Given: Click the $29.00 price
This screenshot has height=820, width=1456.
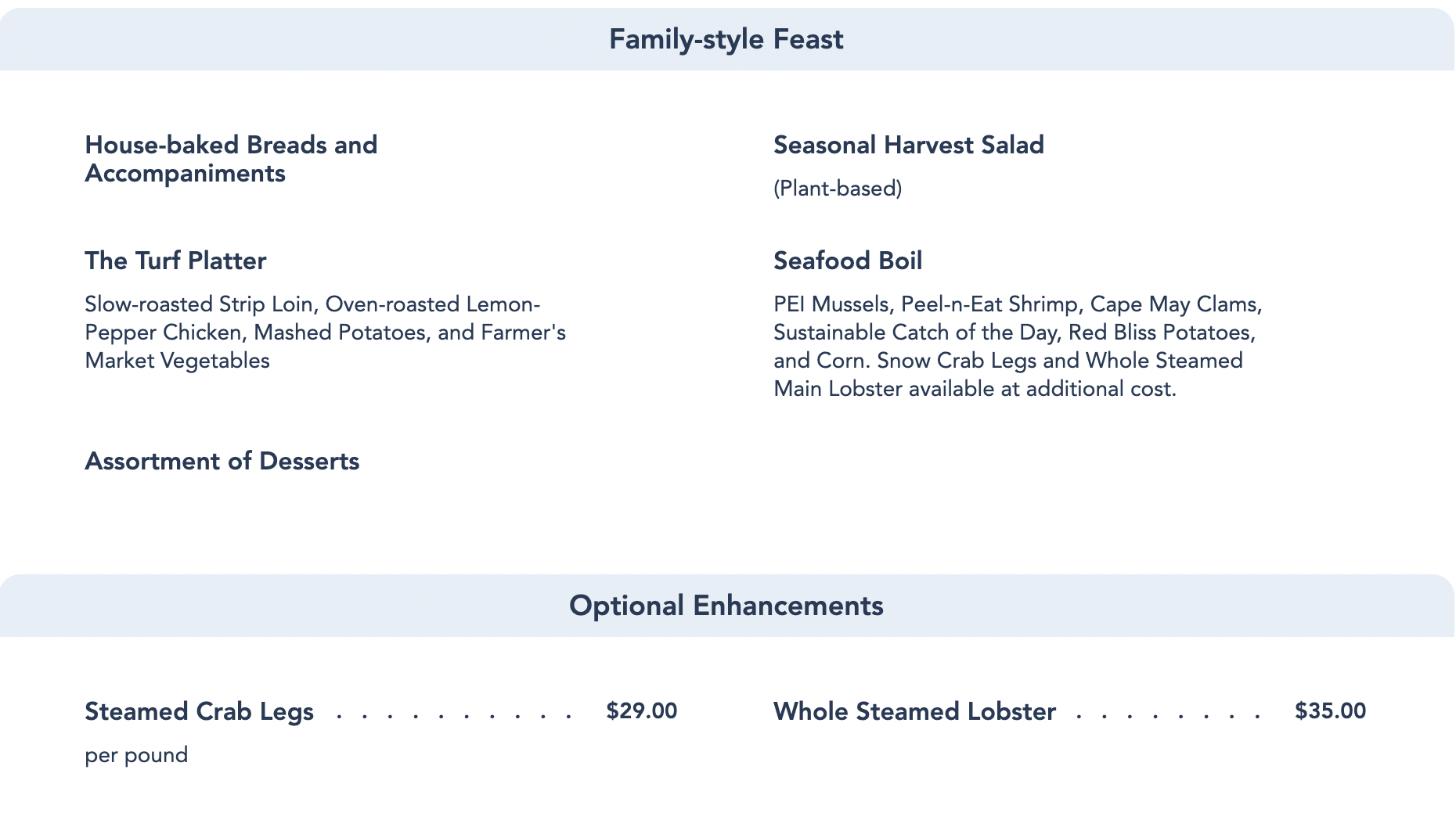Looking at the screenshot, I should 641,711.
